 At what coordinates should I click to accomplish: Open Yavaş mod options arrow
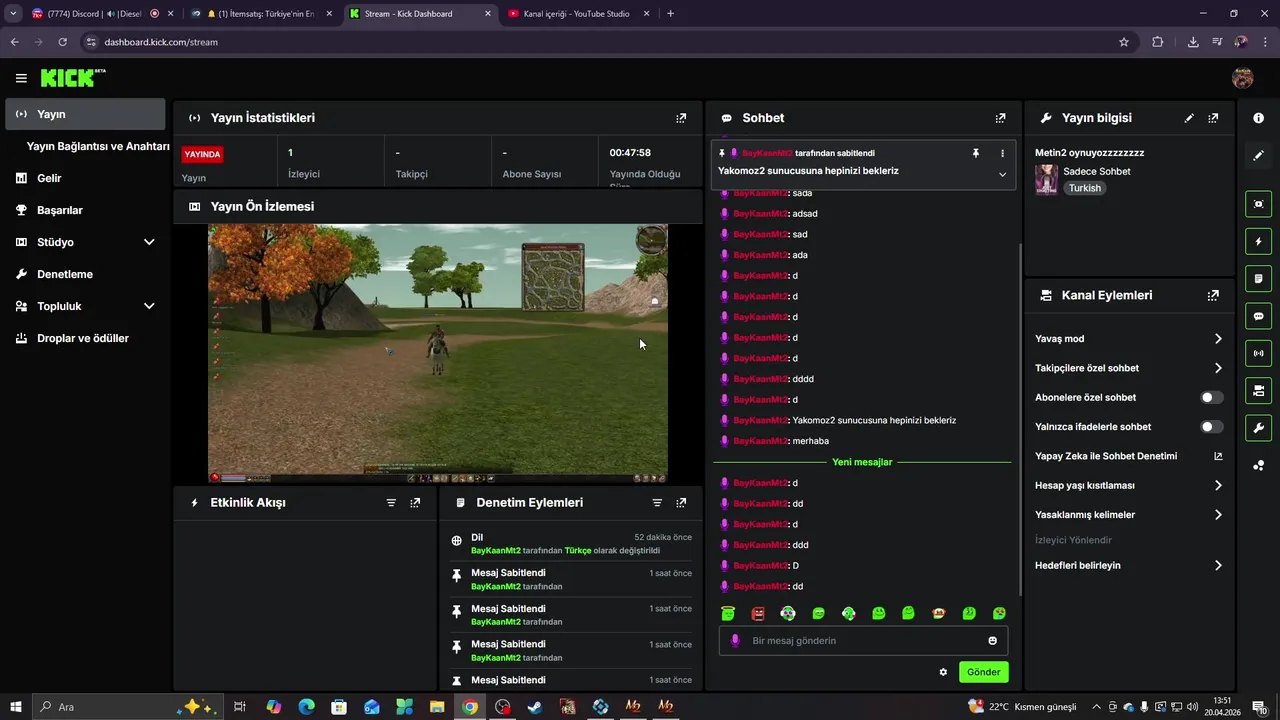pyautogui.click(x=1218, y=339)
